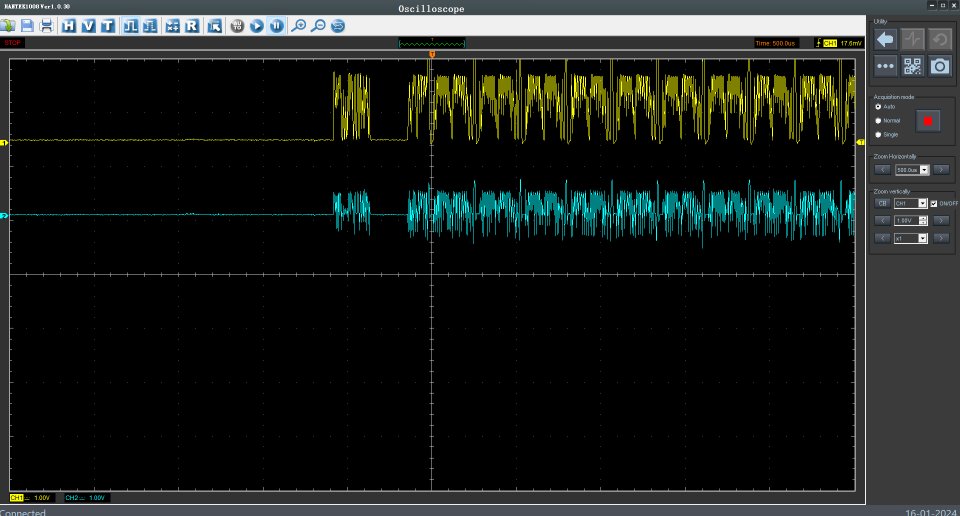Viewport: 960px width, 516px height.
Task: Click the red STOP status indicator
Action: coord(12,43)
